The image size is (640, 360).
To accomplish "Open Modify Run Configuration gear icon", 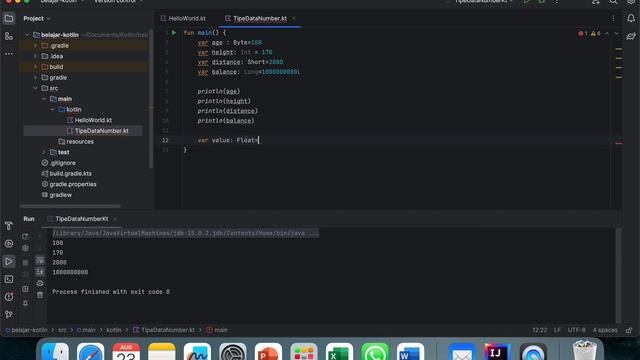I will pos(25,248).
